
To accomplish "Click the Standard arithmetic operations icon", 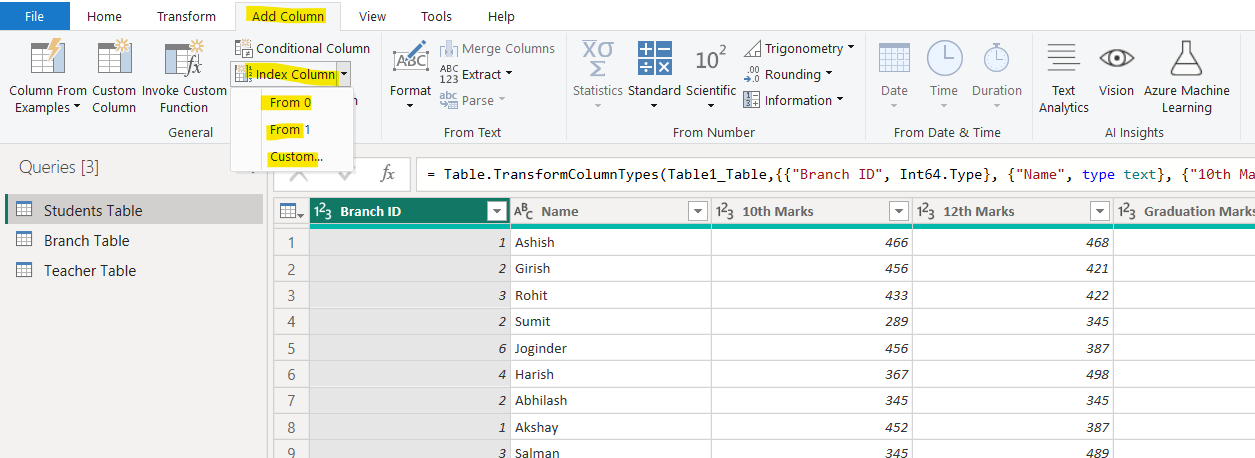I will click(654, 58).
